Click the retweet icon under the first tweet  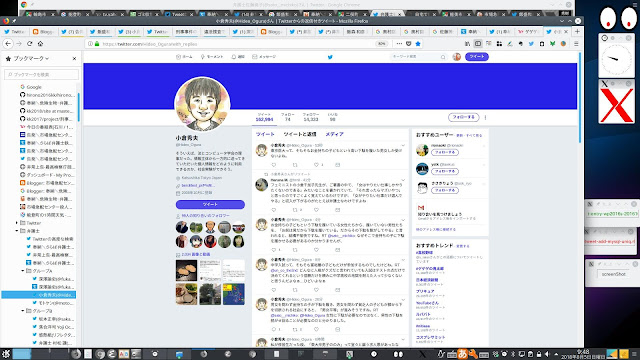coord(295,165)
